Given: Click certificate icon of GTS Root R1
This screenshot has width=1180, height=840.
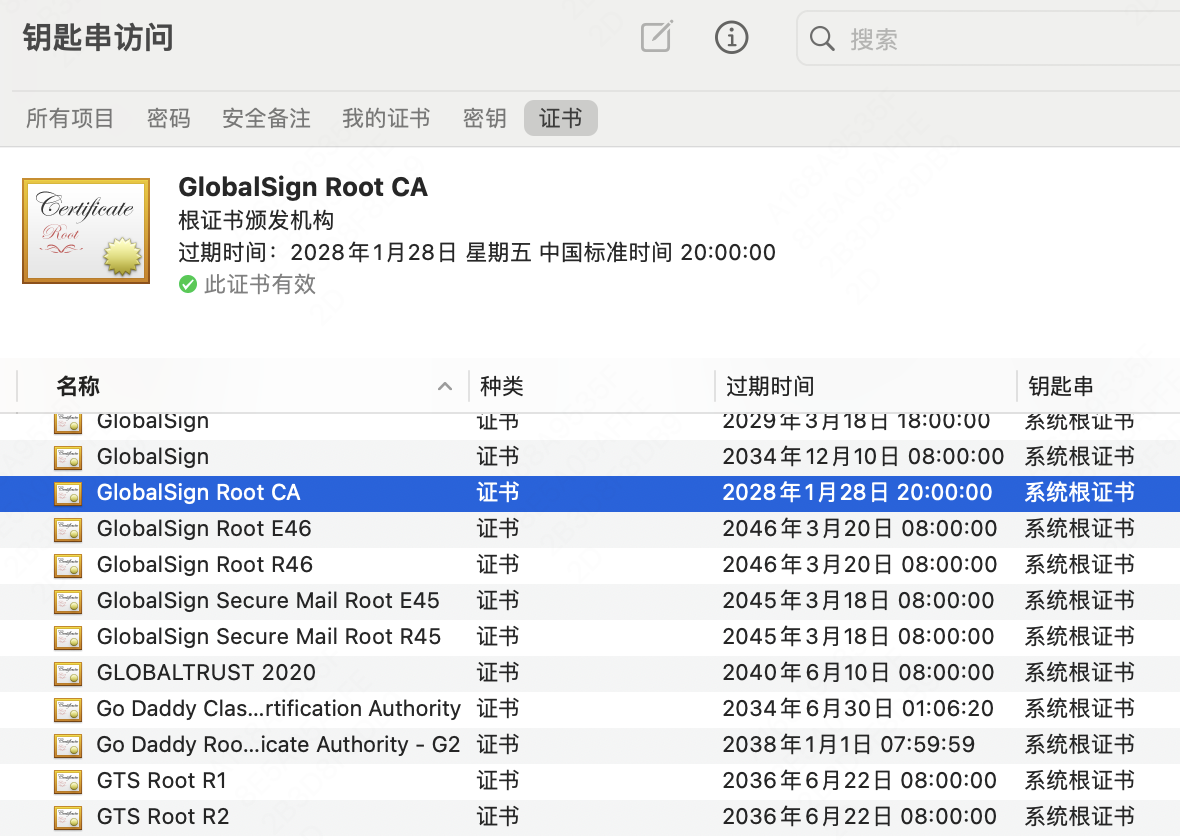Looking at the screenshot, I should (x=68, y=782).
